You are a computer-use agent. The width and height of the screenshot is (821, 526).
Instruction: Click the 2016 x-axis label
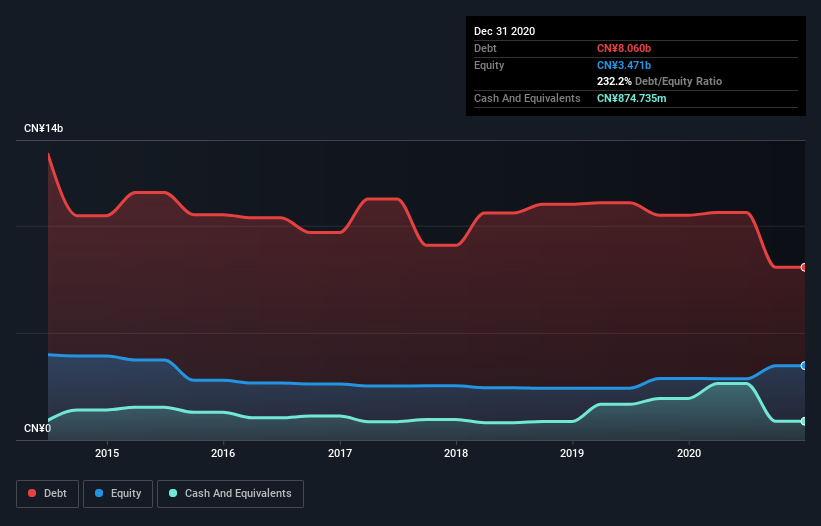[223, 453]
